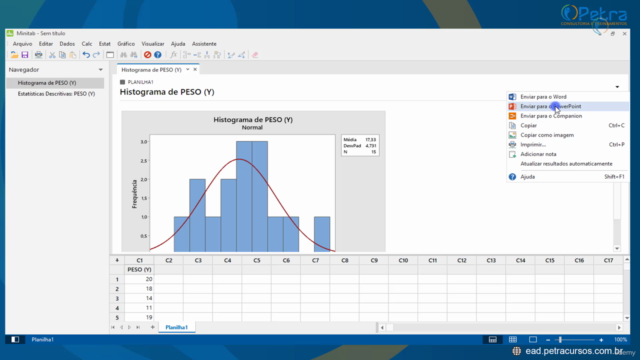Open the Visualizar menu
Image resolution: width=640 pixels, height=360 pixels.
pos(153,44)
